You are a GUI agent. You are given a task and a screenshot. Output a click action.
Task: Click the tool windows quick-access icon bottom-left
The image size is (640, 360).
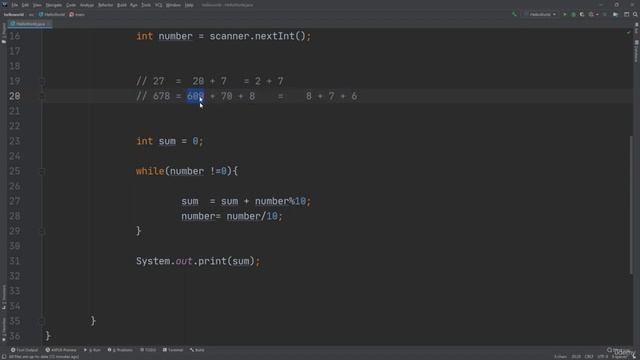[4, 357]
